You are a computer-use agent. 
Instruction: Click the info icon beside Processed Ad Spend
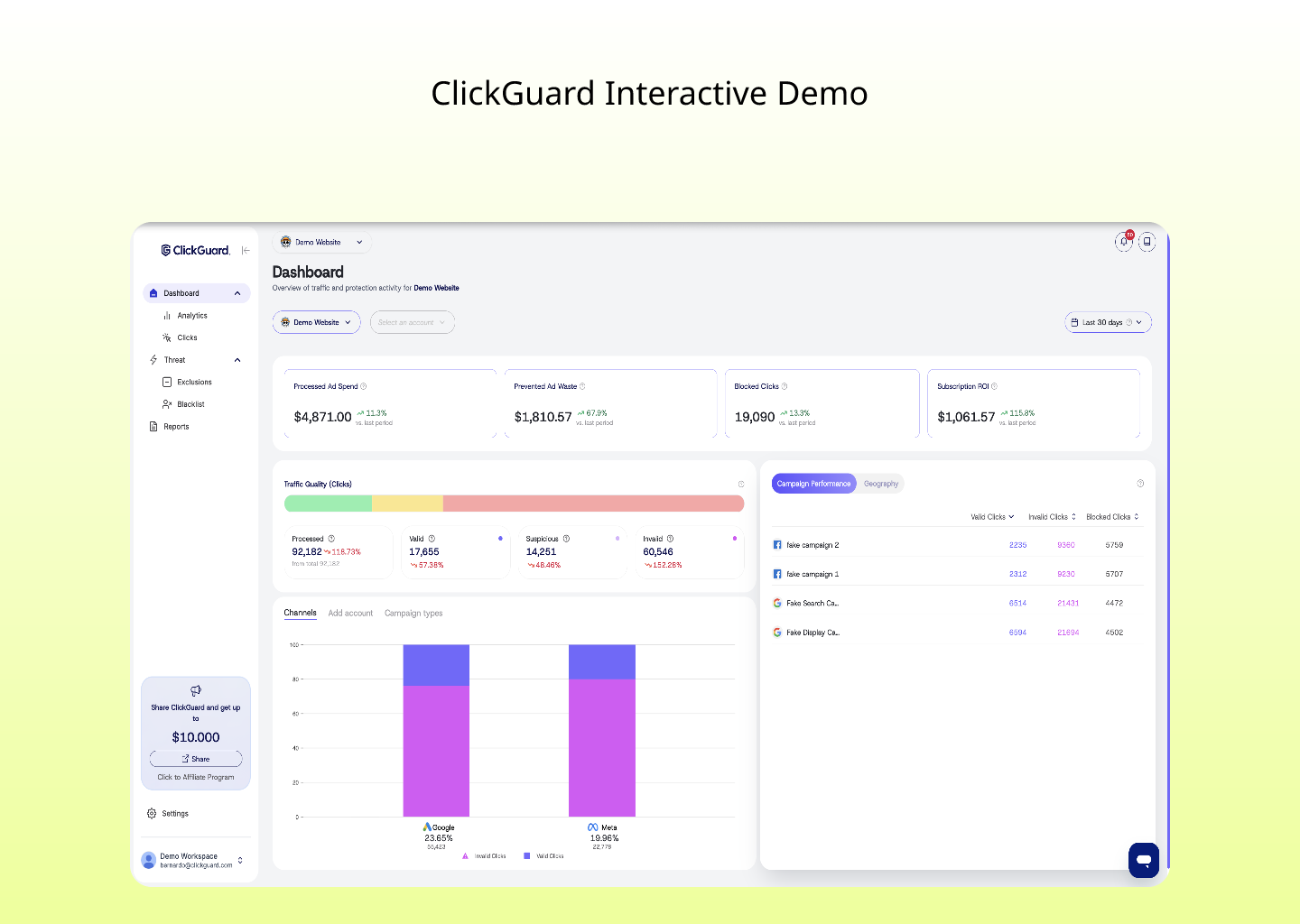(364, 386)
